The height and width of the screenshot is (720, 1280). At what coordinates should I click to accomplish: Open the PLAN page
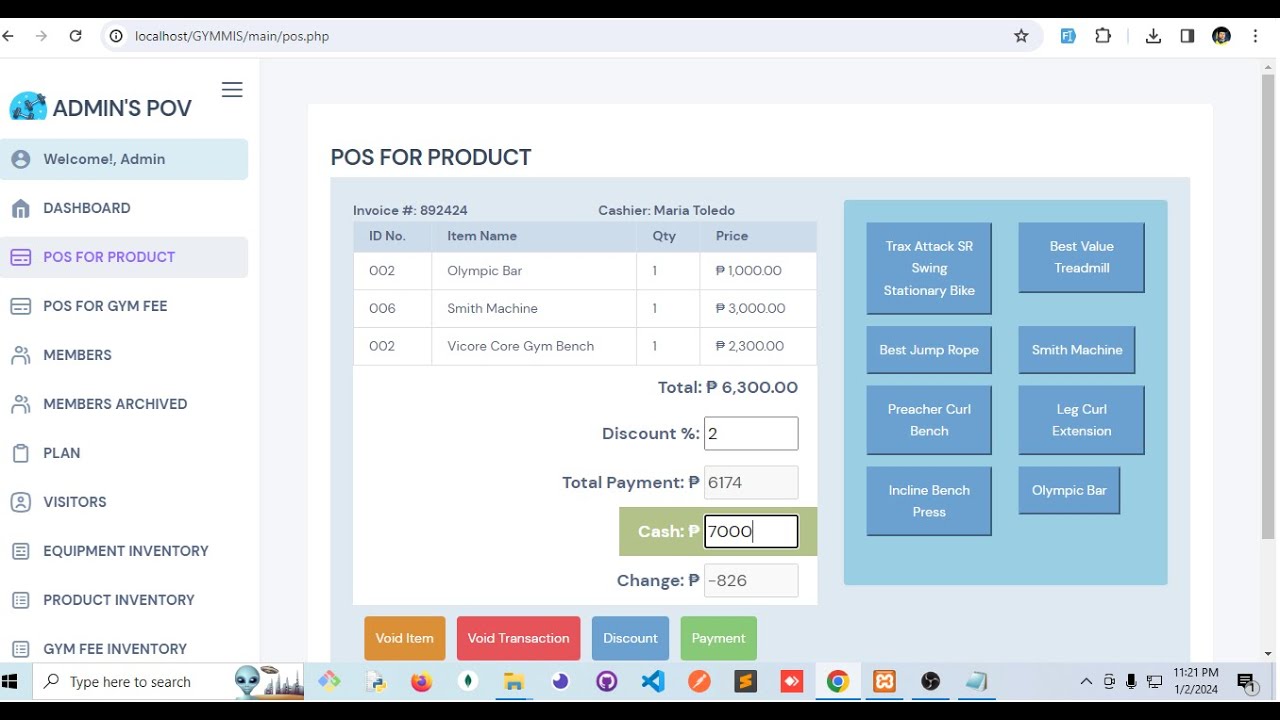point(61,453)
